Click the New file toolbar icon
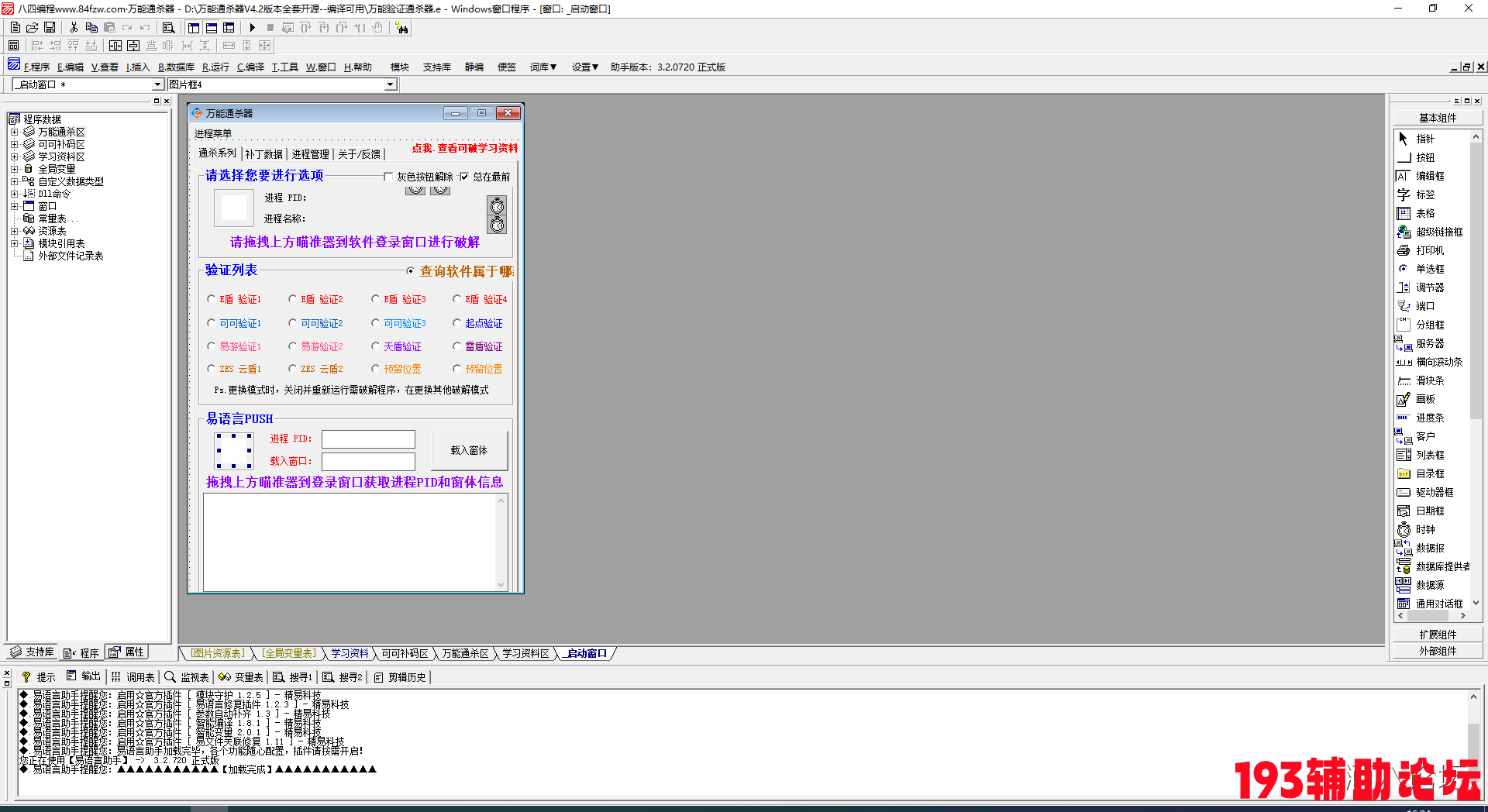The height and width of the screenshot is (812, 1488). pyautogui.click(x=15, y=28)
